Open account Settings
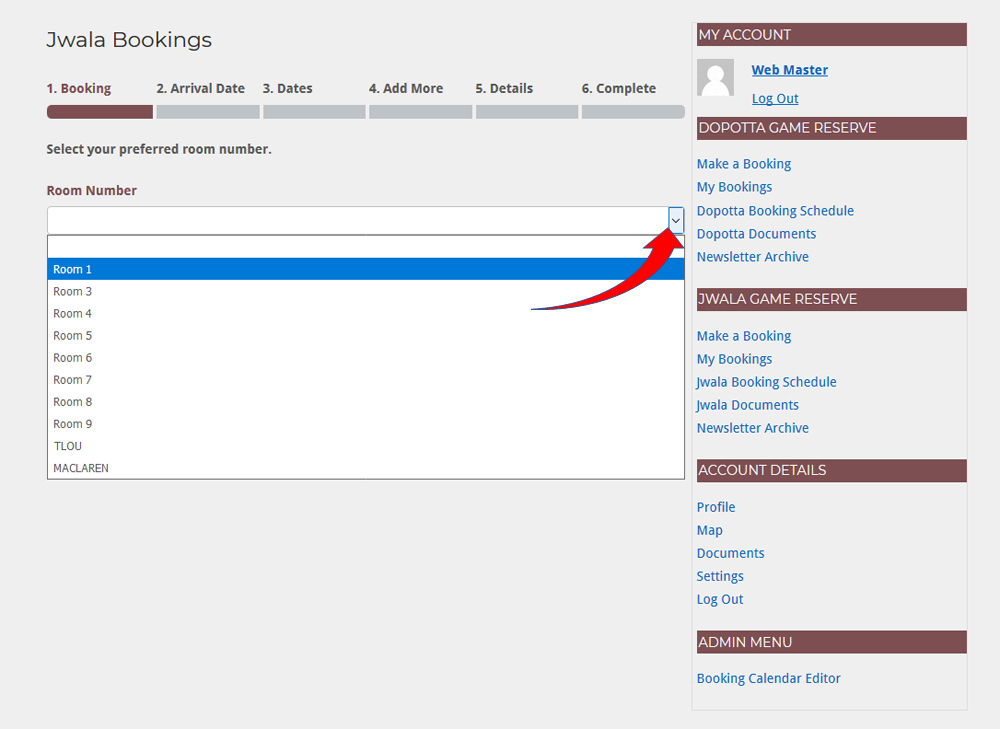Viewport: 1000px width, 729px height. point(720,576)
